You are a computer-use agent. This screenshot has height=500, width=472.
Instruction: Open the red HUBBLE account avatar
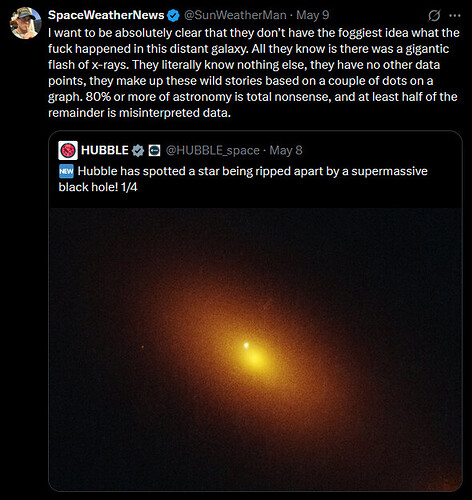coord(68,150)
